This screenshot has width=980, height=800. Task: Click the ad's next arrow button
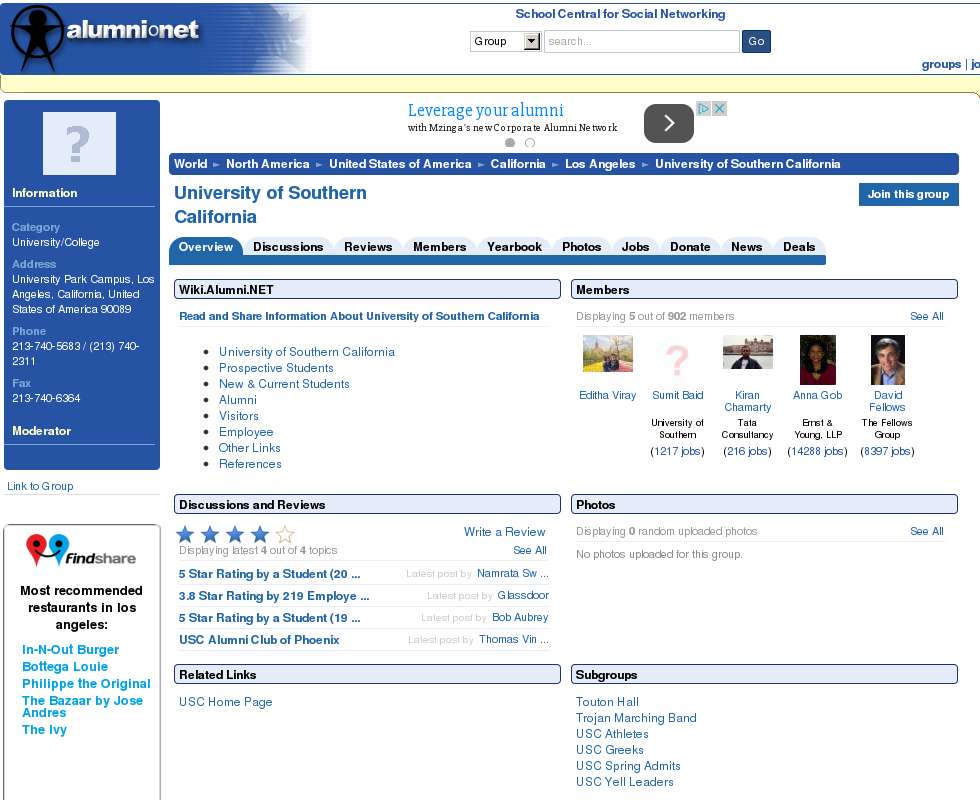(x=669, y=123)
